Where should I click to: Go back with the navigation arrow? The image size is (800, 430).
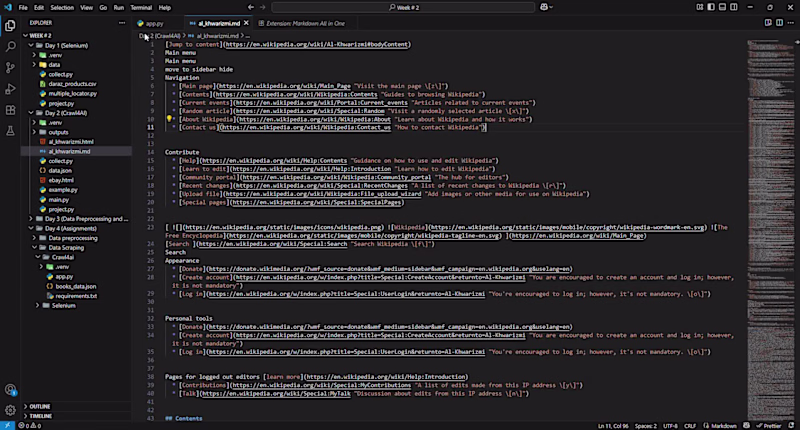[x=251, y=7]
